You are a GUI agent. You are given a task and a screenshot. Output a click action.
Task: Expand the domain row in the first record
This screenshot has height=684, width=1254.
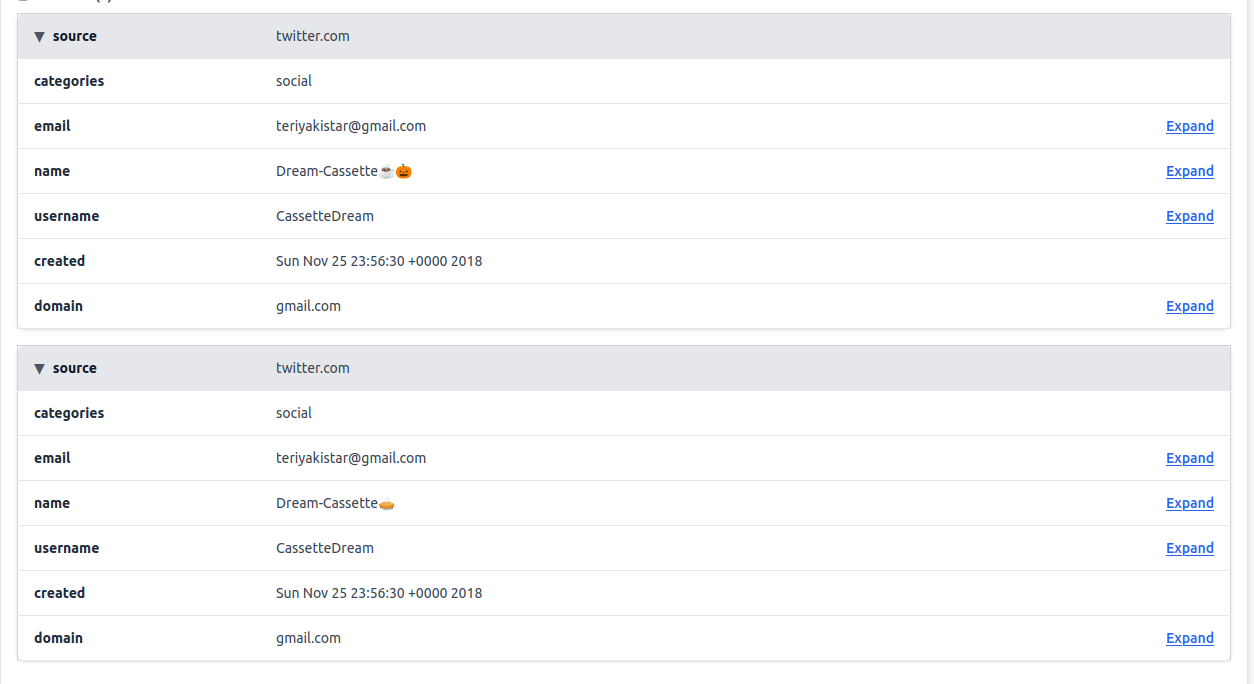point(1189,306)
